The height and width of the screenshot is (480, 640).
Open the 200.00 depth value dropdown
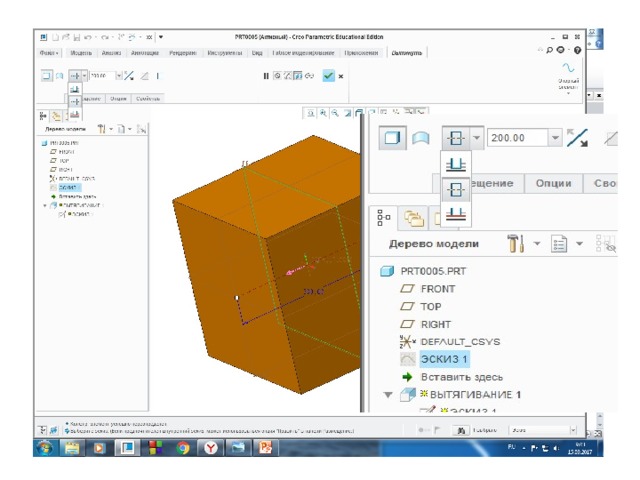pyautogui.click(x=555, y=138)
